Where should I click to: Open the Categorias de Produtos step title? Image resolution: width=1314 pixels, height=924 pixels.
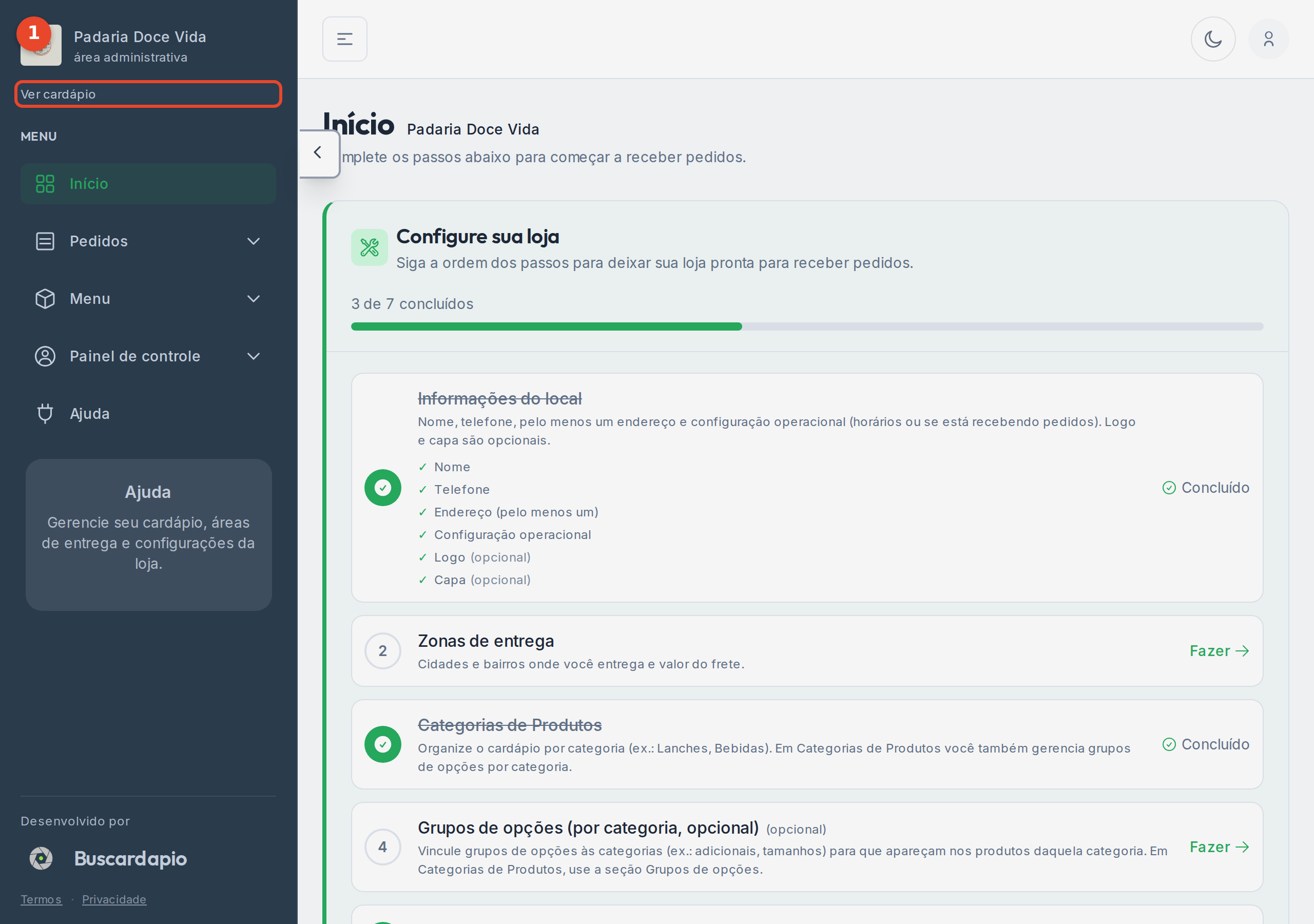point(510,725)
